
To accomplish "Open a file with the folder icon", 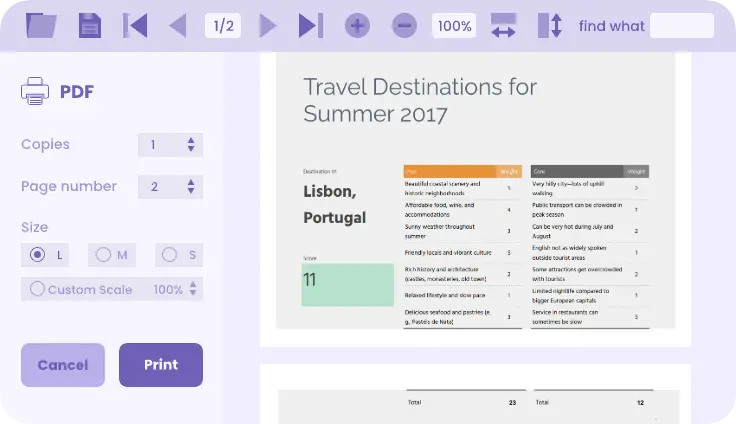I will point(41,25).
